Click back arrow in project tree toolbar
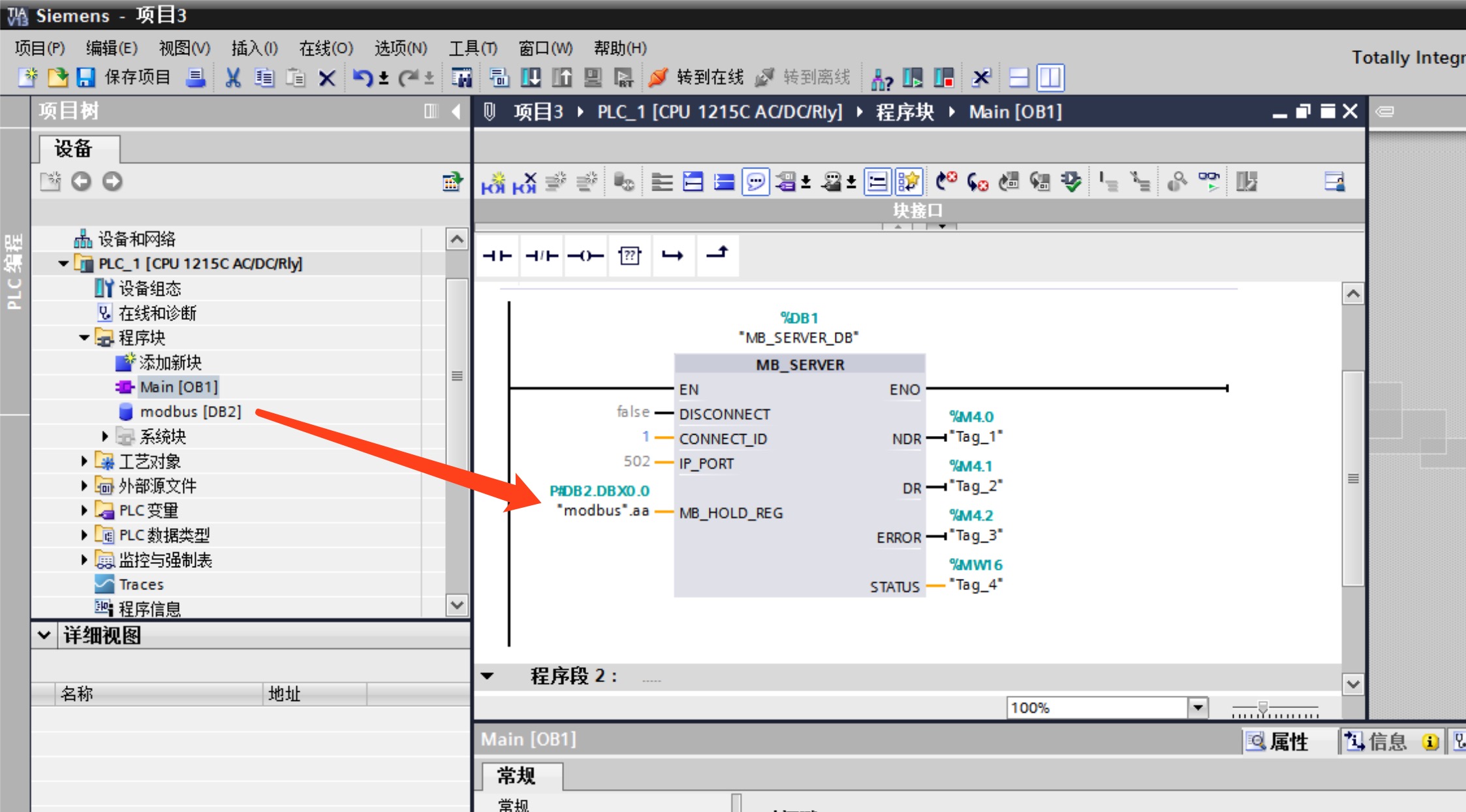1466x812 pixels. [x=81, y=181]
